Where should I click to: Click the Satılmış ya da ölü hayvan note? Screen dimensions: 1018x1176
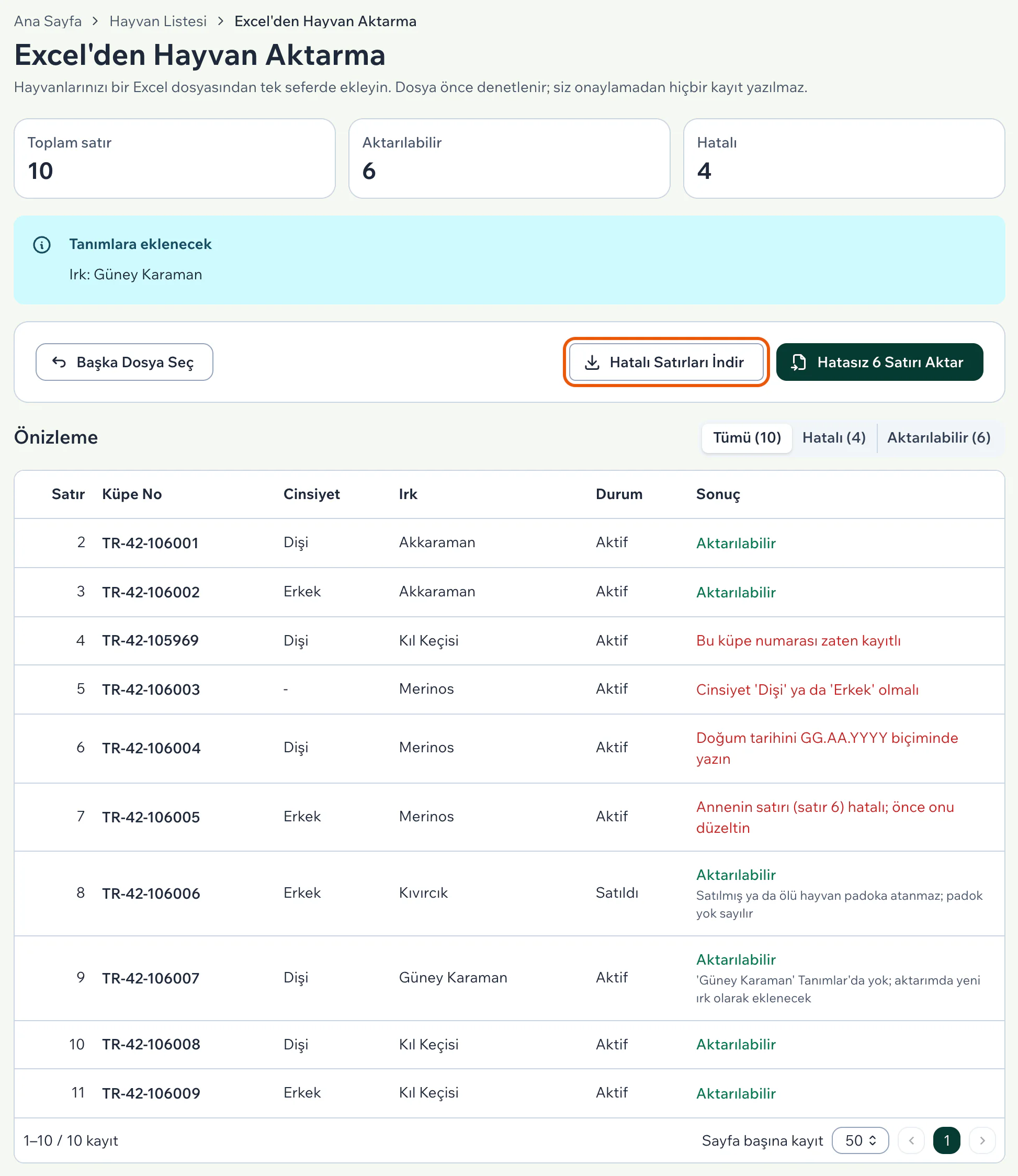839,904
